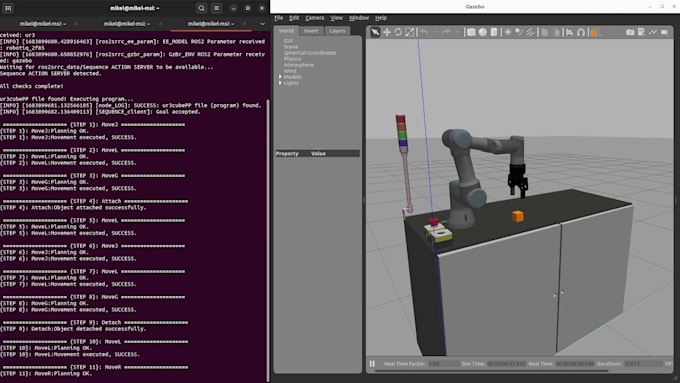Toggle the Snap magnet tool

pyautogui.click(x=581, y=32)
